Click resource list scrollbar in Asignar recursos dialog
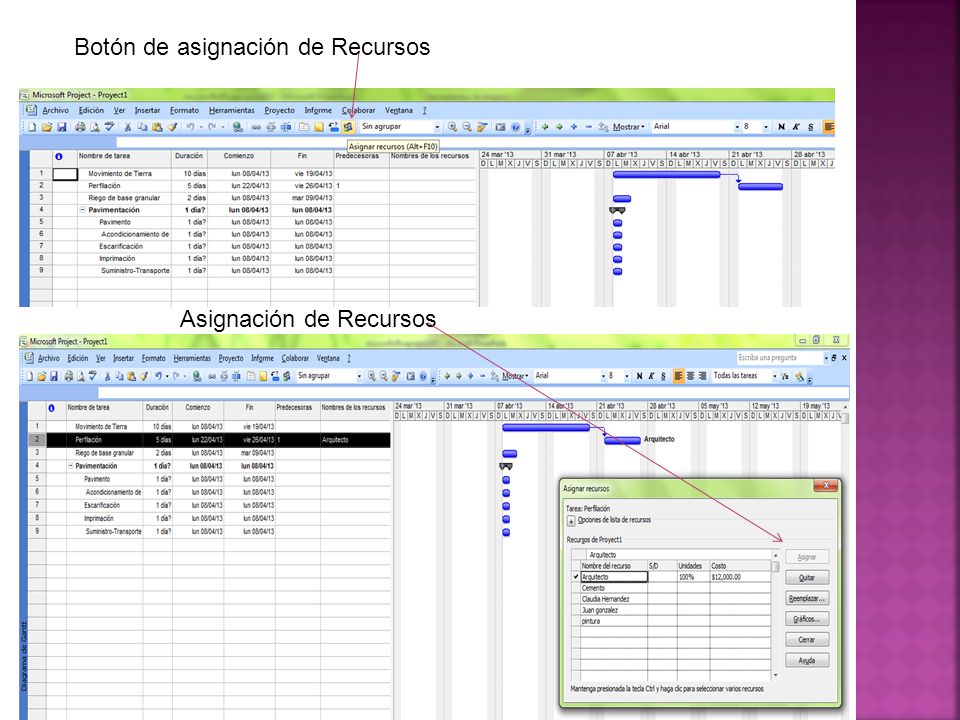Image resolution: width=960 pixels, height=720 pixels. pyautogui.click(x=776, y=615)
